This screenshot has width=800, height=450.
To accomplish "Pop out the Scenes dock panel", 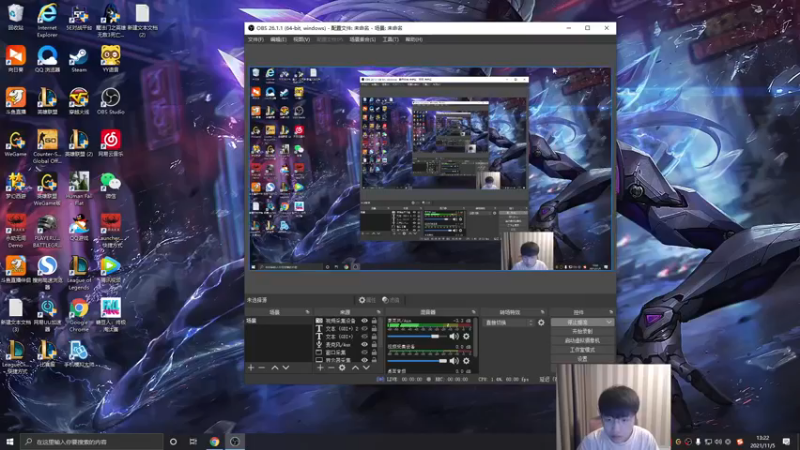I will tap(307, 312).
